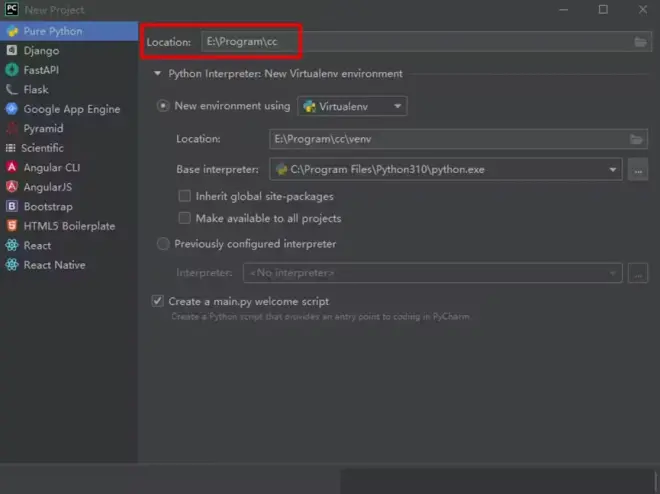
Task: Click the PyCharm logo in title bar
Action: point(12,9)
